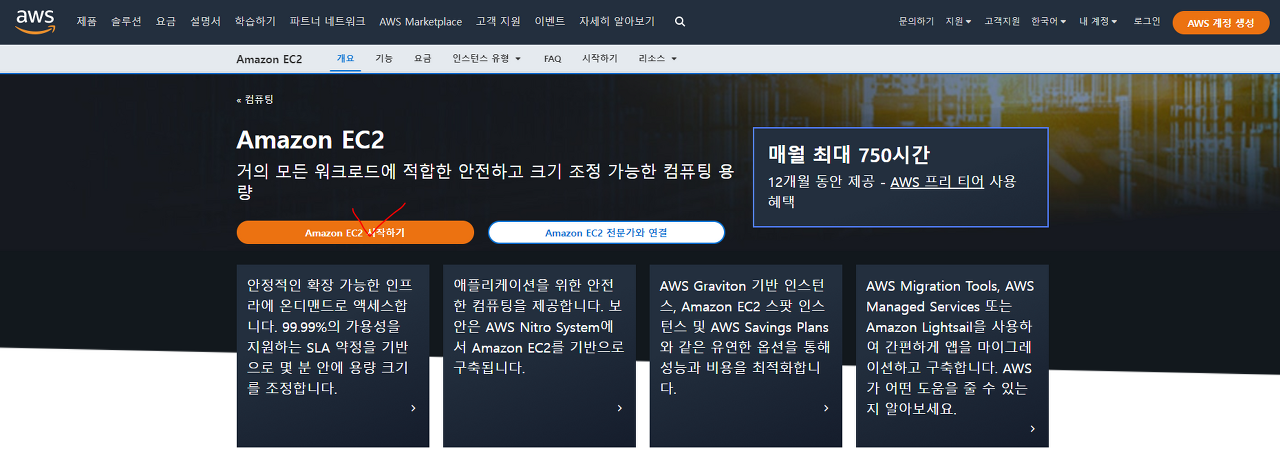Open the 고객 지원 menu

[498, 21]
